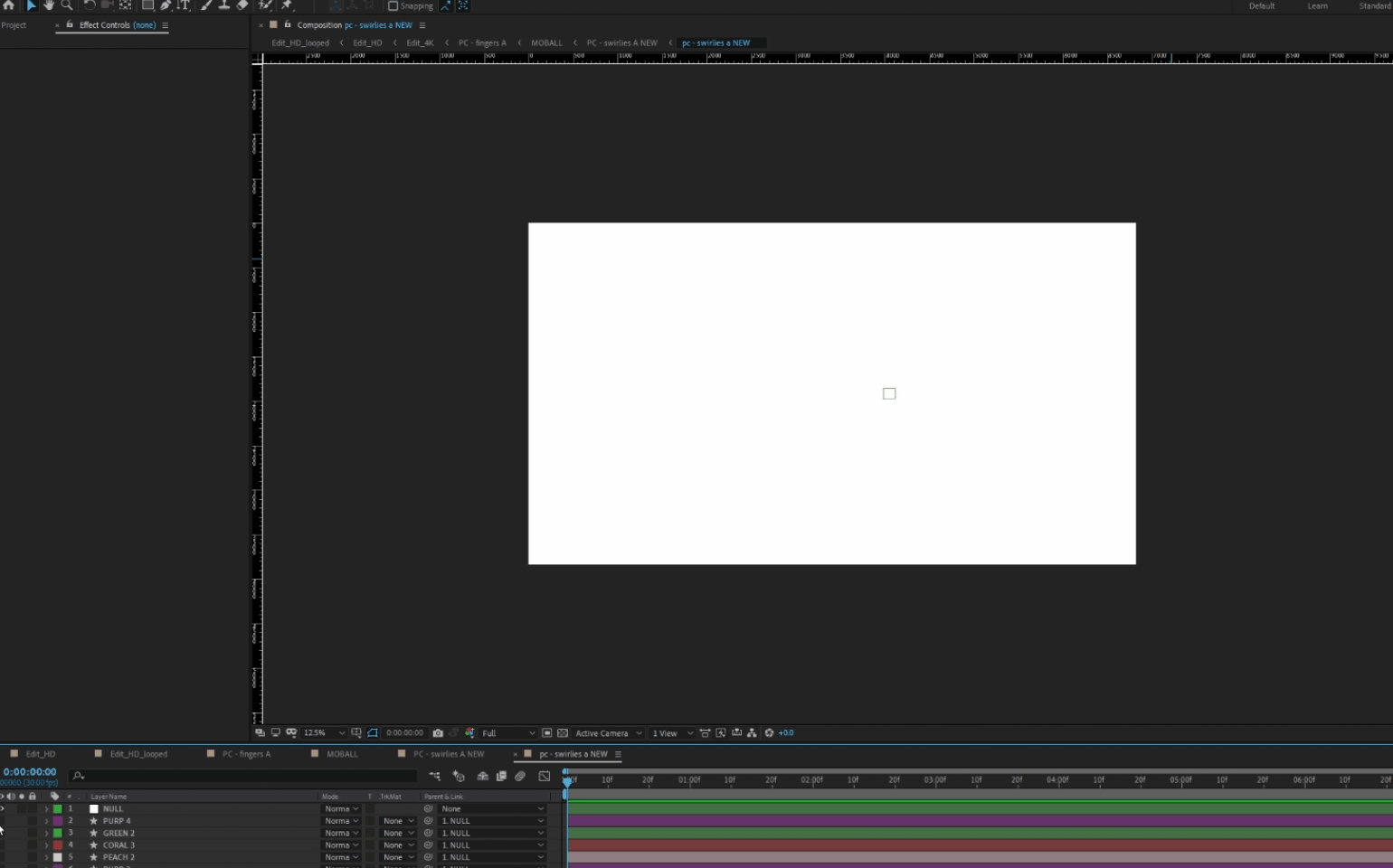Open the blend mode dropdown for CORAL 3
This screenshot has width=1393, height=868.
(342, 845)
